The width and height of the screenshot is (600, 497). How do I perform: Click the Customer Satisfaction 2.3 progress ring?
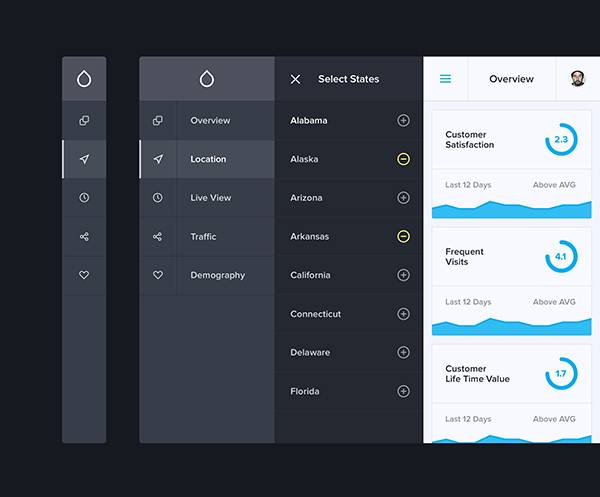560,140
